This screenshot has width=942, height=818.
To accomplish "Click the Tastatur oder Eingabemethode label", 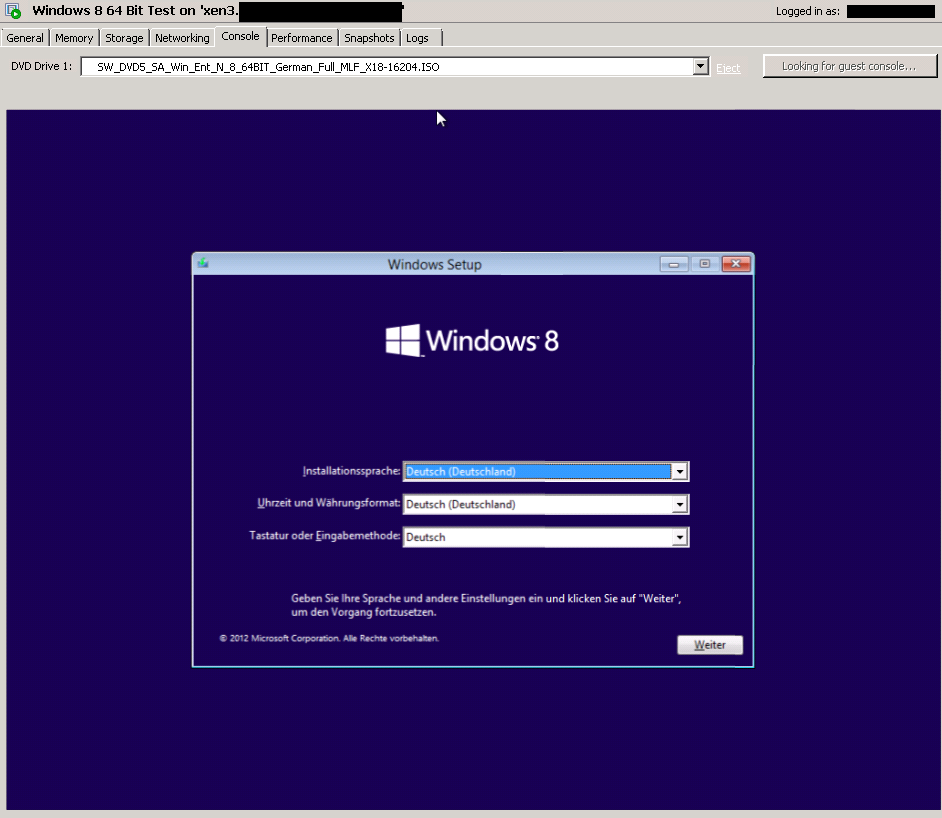I will tap(324, 536).
